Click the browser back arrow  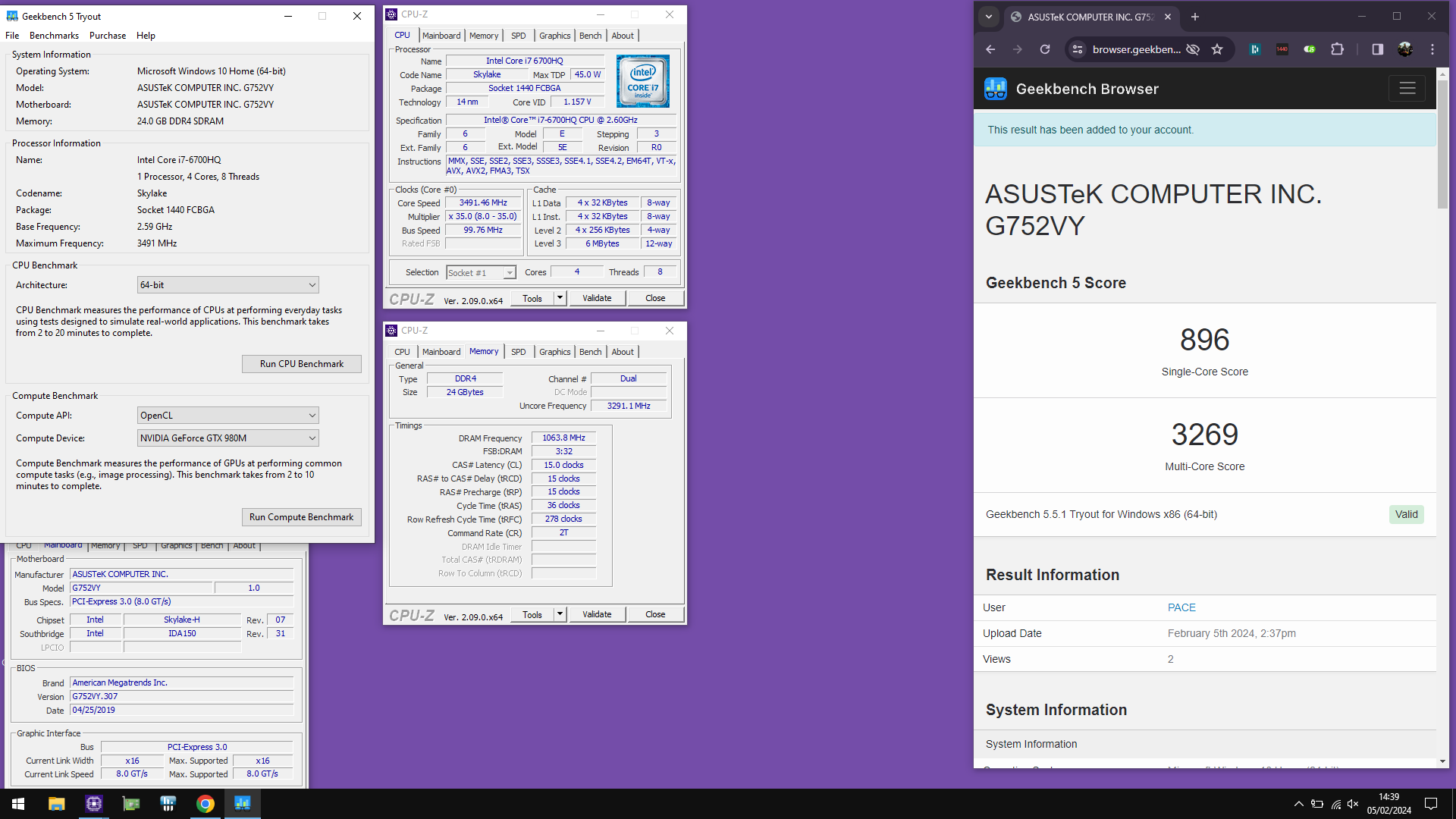tap(990, 49)
